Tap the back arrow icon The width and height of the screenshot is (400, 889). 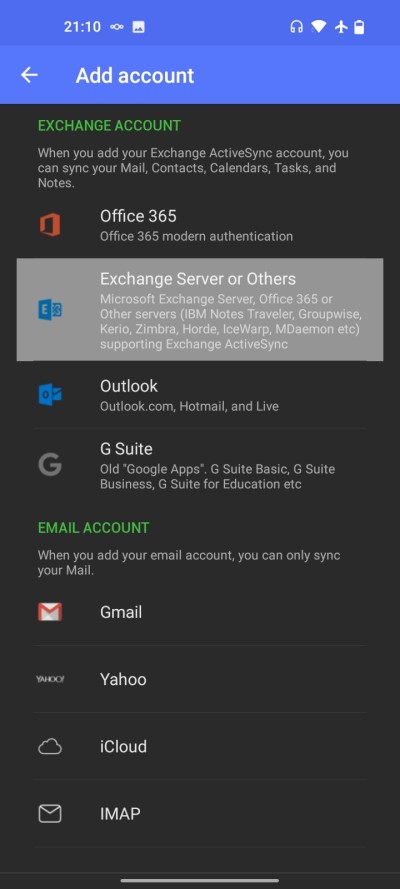coord(29,75)
